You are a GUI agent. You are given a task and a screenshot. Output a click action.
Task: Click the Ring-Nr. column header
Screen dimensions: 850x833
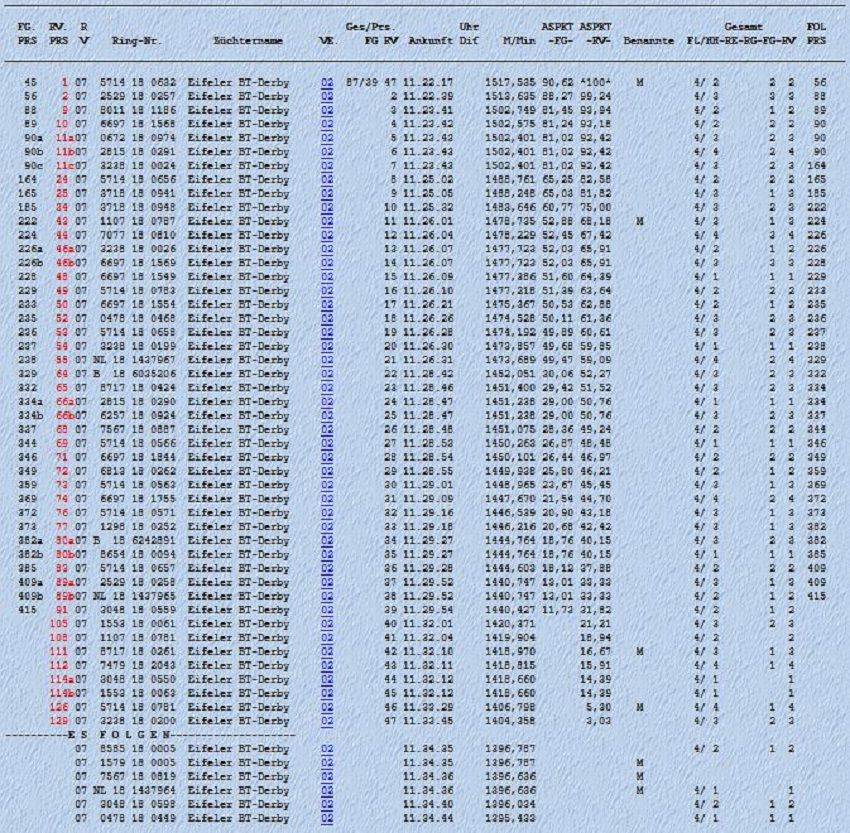pos(138,42)
